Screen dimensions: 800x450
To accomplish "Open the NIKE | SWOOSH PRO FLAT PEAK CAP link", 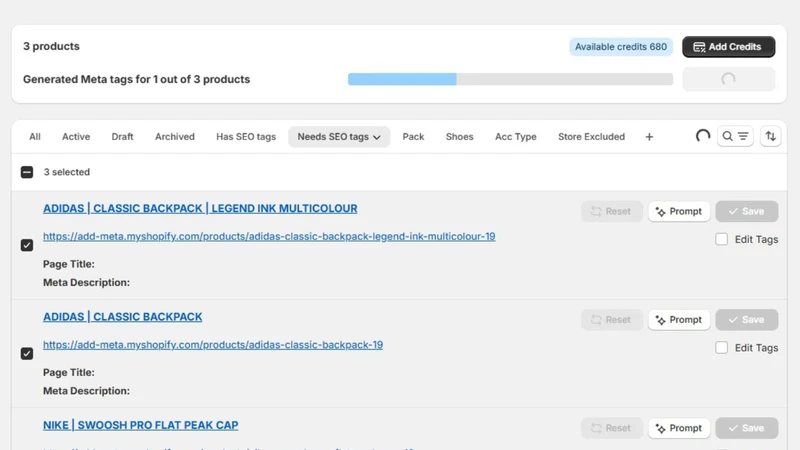I will coord(140,425).
